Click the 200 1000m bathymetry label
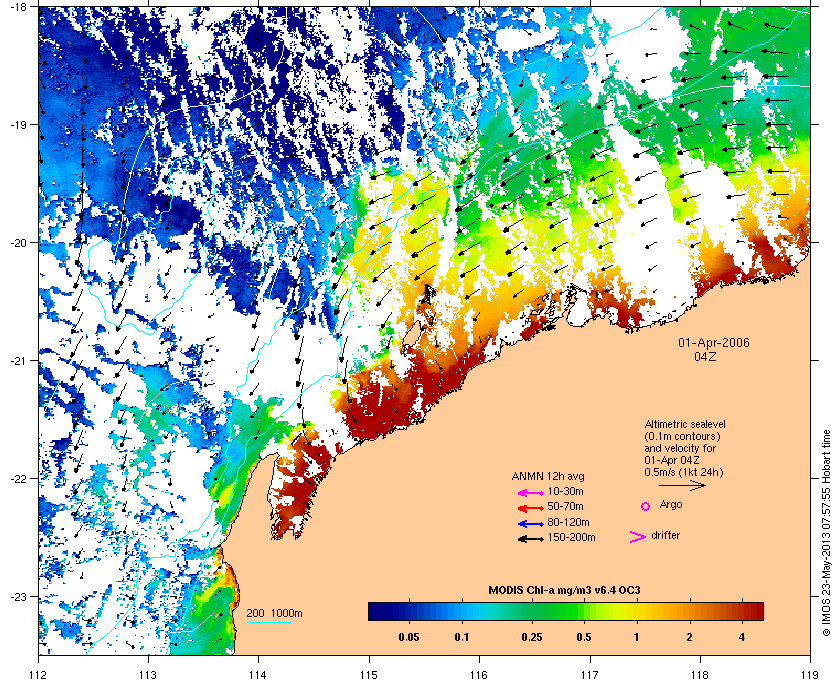 [x=274, y=614]
